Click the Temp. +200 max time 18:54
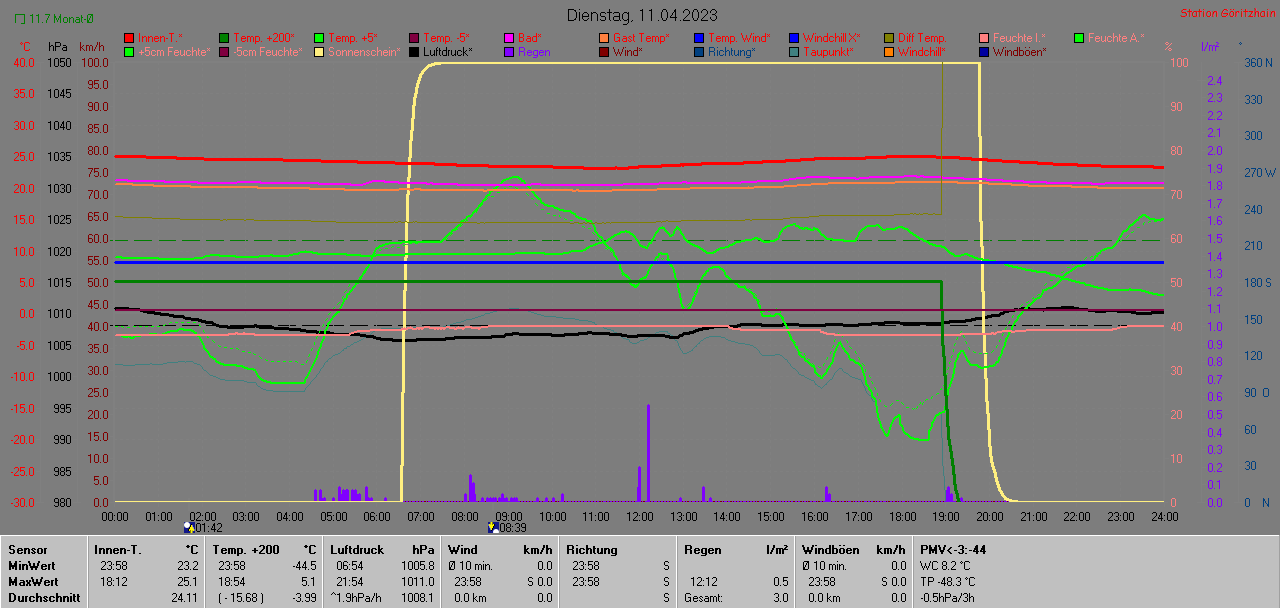The height and width of the screenshot is (608, 1280). [233, 582]
